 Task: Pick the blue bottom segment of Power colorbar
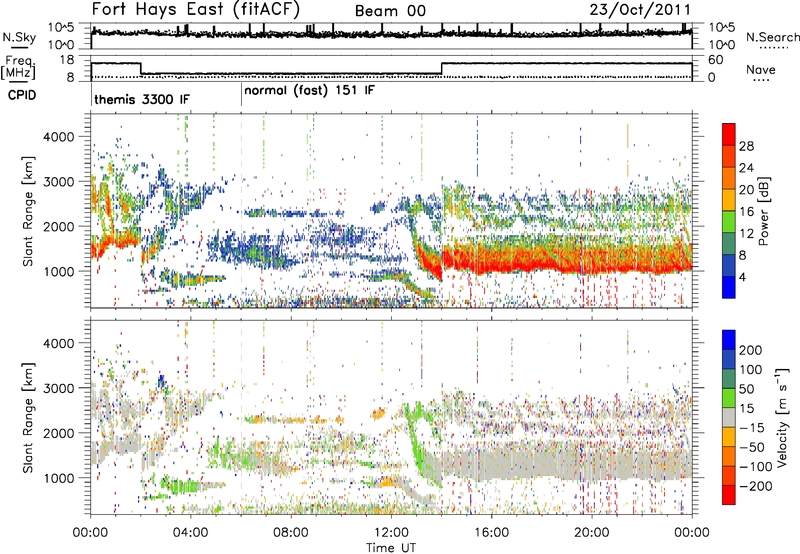pyautogui.click(x=729, y=287)
